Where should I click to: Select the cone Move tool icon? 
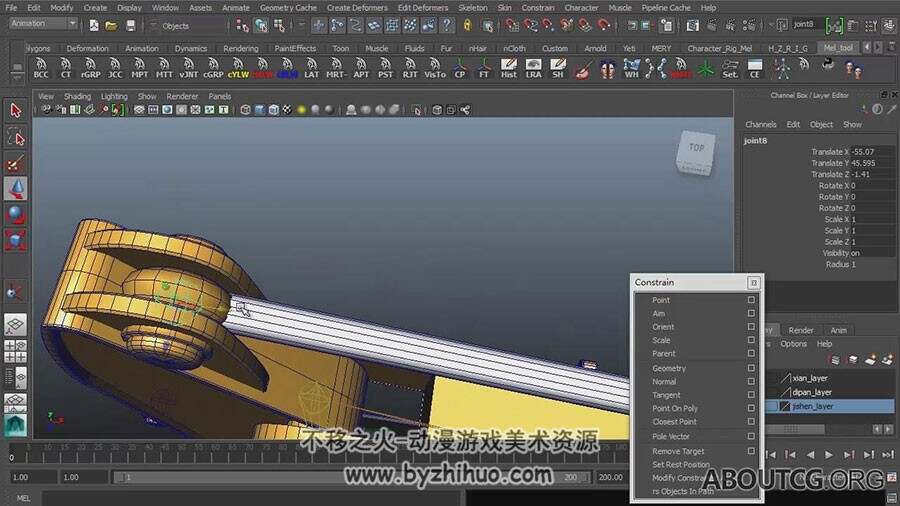click(x=15, y=189)
